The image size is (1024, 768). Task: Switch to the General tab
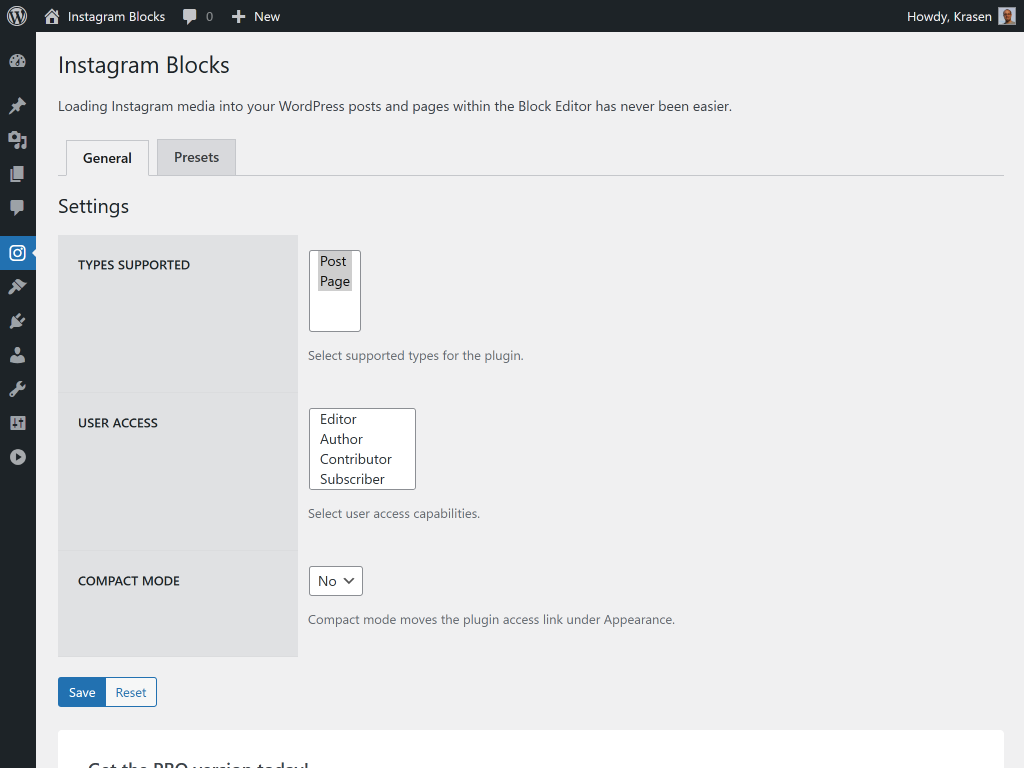tap(107, 158)
